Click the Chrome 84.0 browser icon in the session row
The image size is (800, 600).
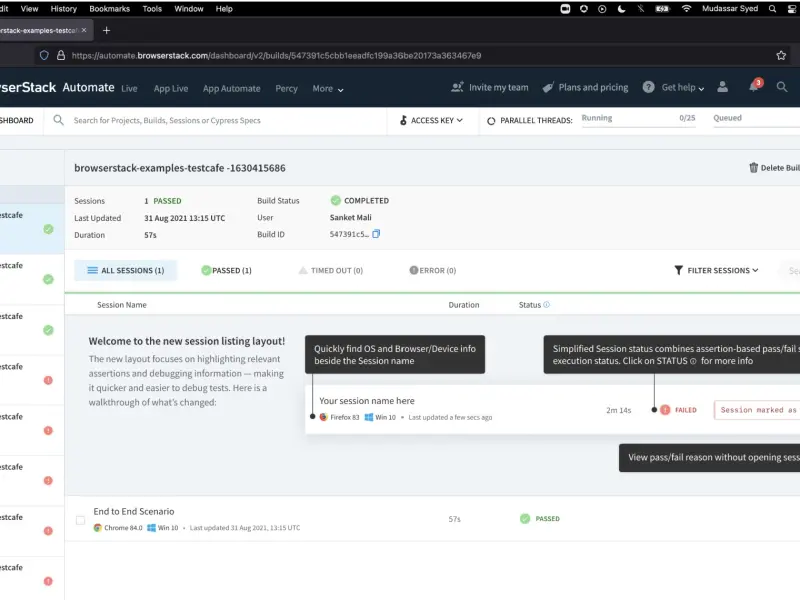tap(97, 528)
